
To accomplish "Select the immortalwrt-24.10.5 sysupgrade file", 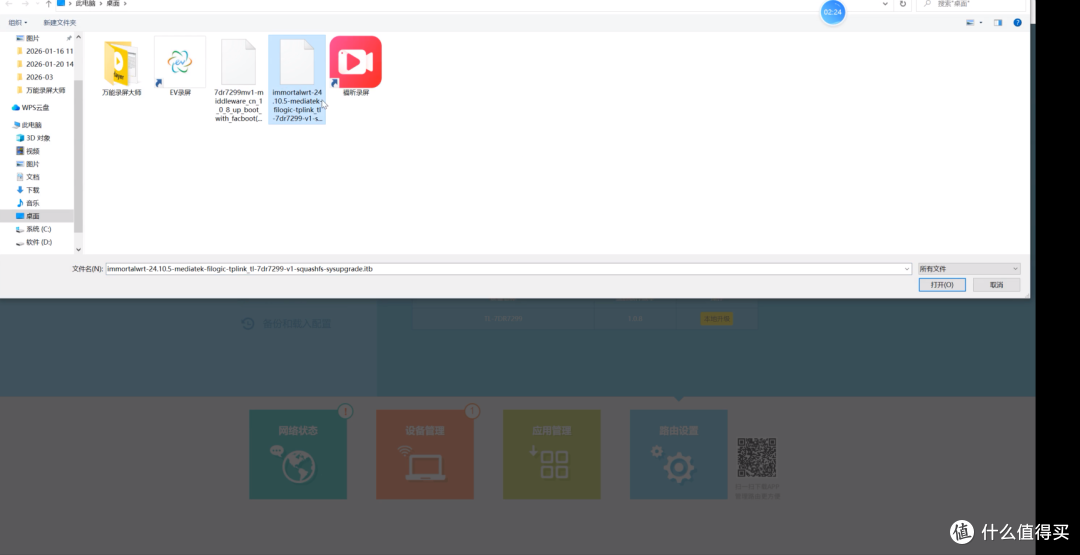I will point(297,80).
